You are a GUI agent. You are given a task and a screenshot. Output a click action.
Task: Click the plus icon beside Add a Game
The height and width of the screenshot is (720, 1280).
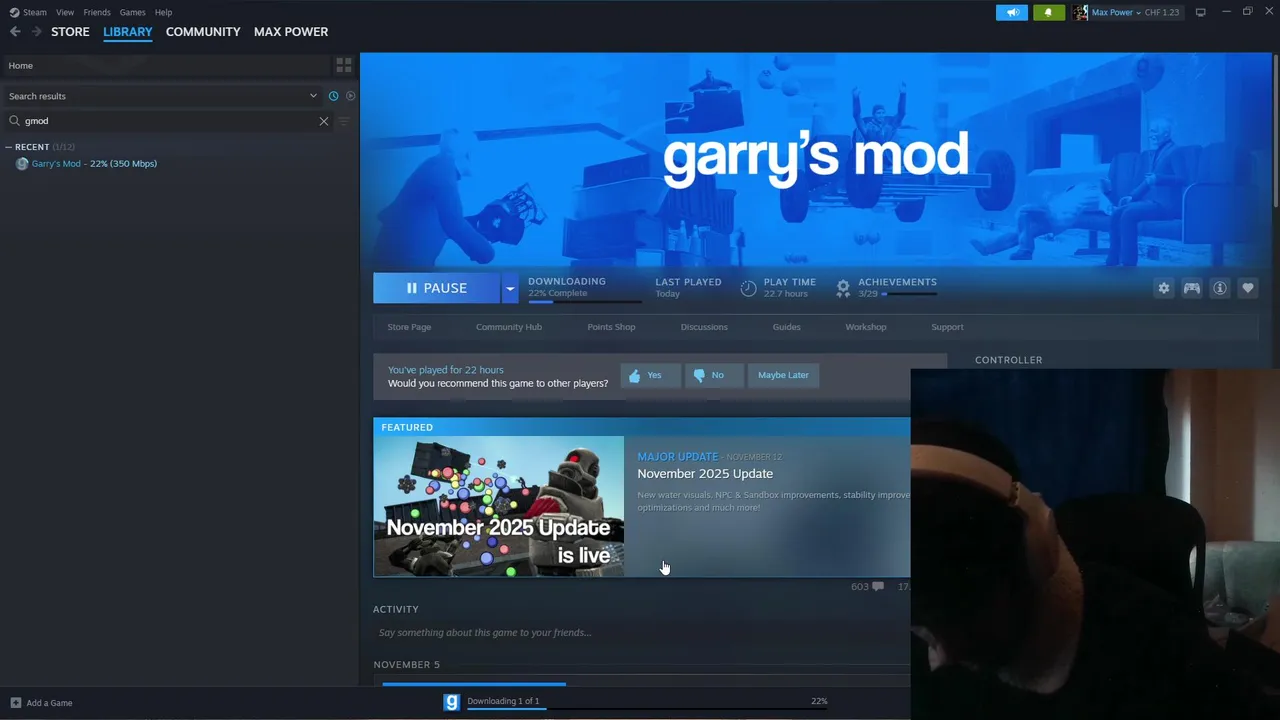point(15,703)
